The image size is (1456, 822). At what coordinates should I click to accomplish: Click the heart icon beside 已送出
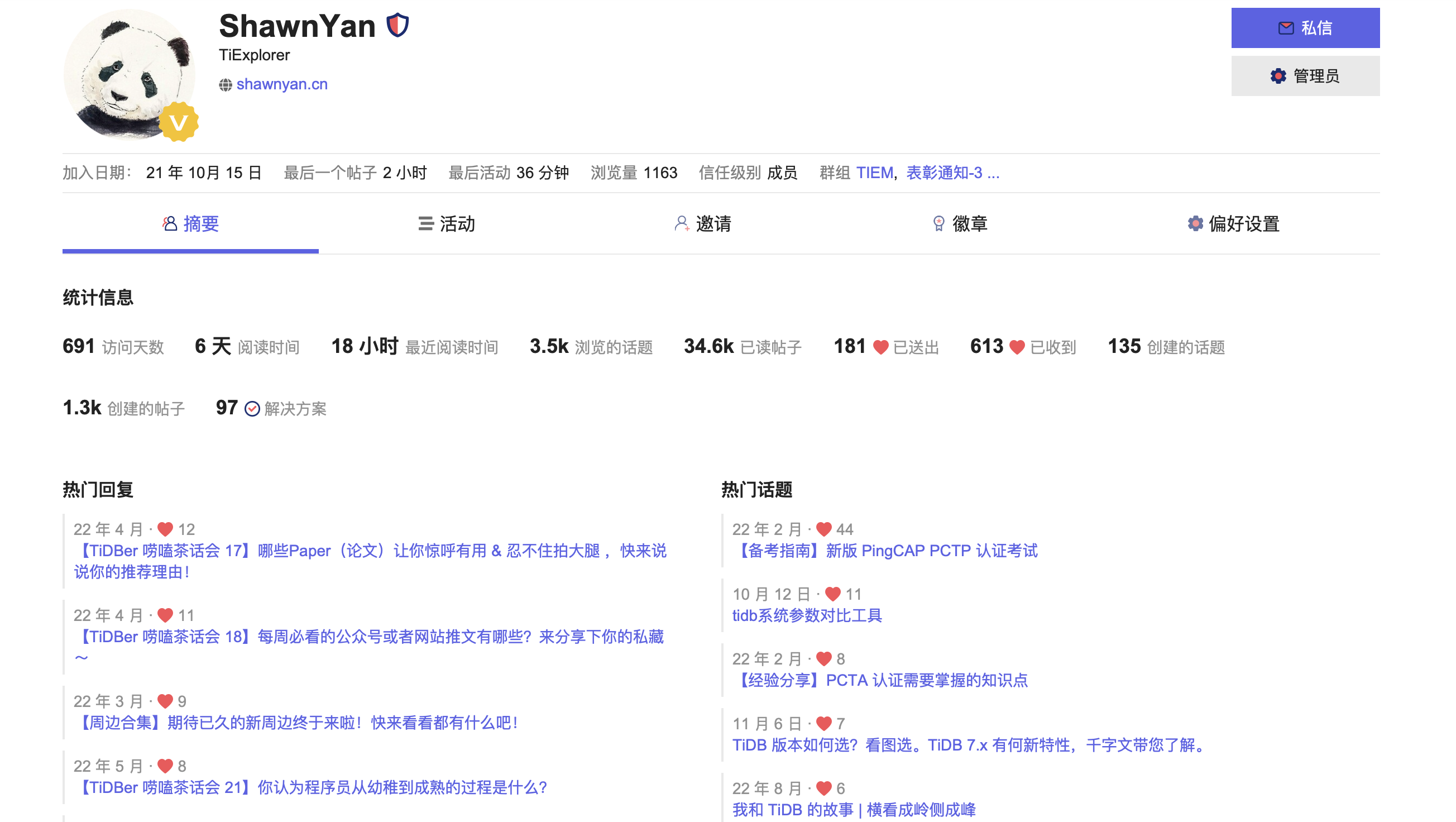point(880,347)
